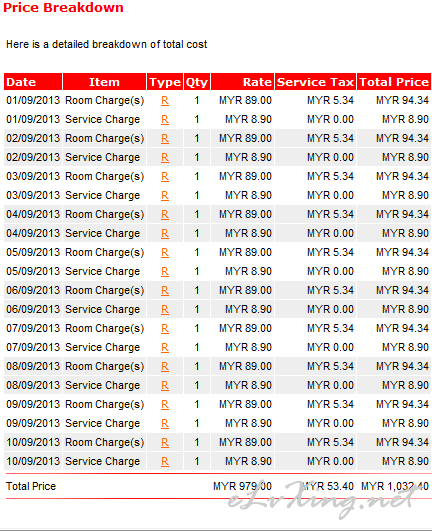Click the Price Breakdown heading
Image resolution: width=432 pixels, height=532 pixels.
pyautogui.click(x=63, y=8)
